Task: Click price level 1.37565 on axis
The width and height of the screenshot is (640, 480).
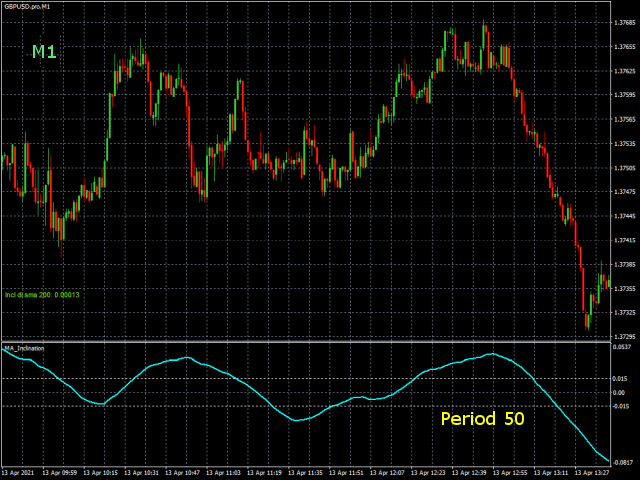Action: (624, 120)
